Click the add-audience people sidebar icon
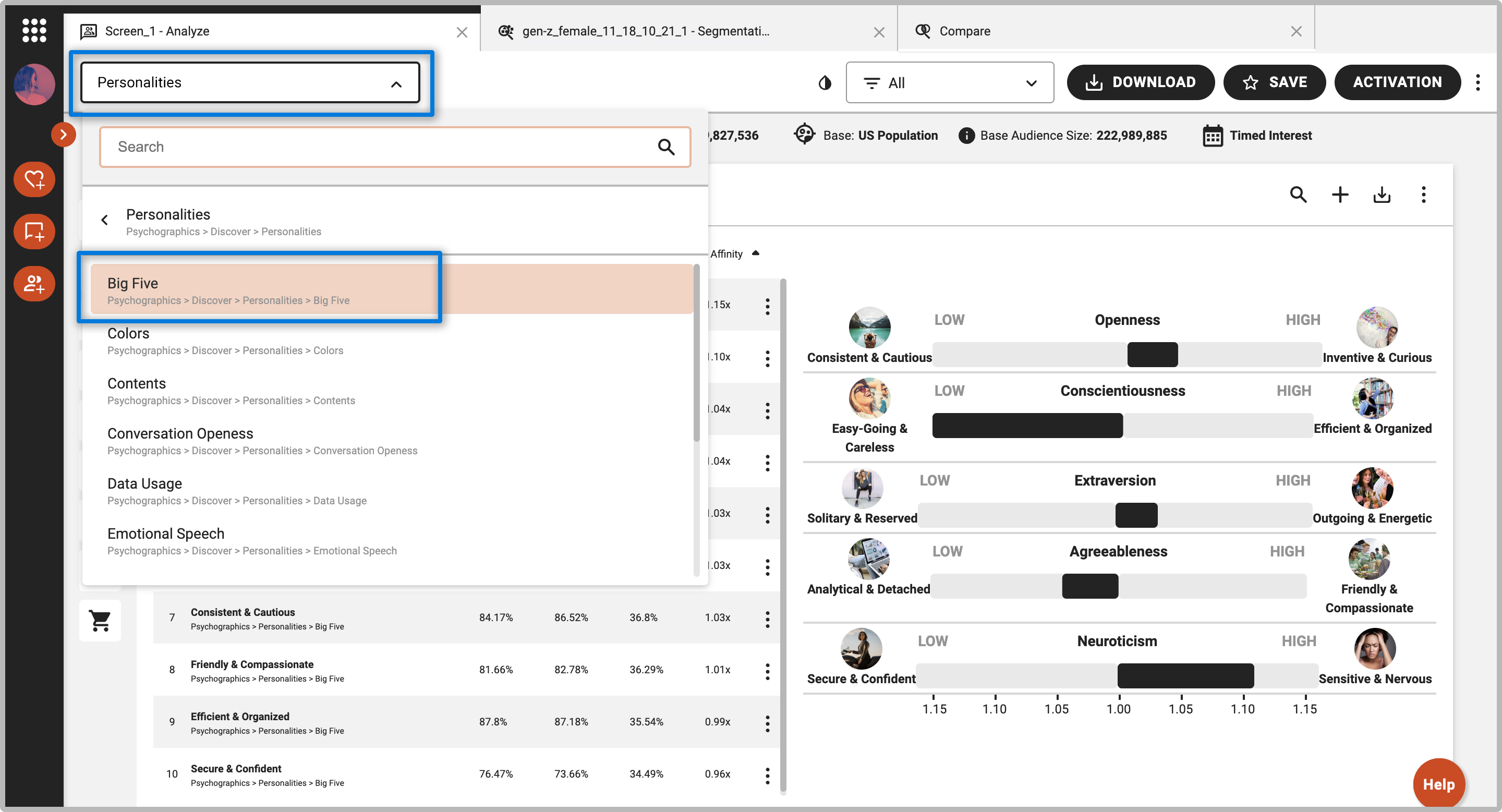Viewport: 1502px width, 812px height. 34,284
